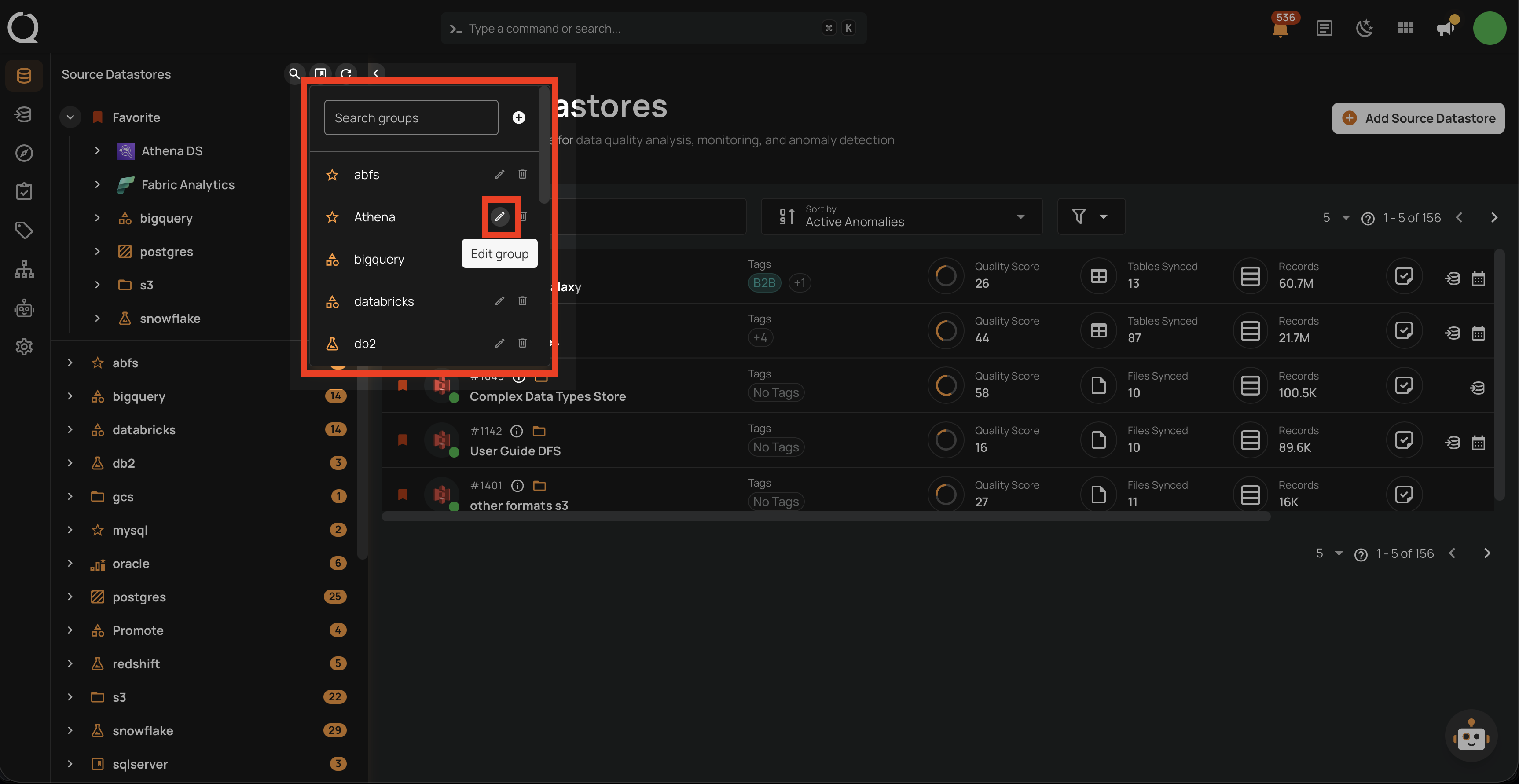The width and height of the screenshot is (1519, 784).
Task: Open Settings gear in left sidebar
Action: pyautogui.click(x=24, y=347)
